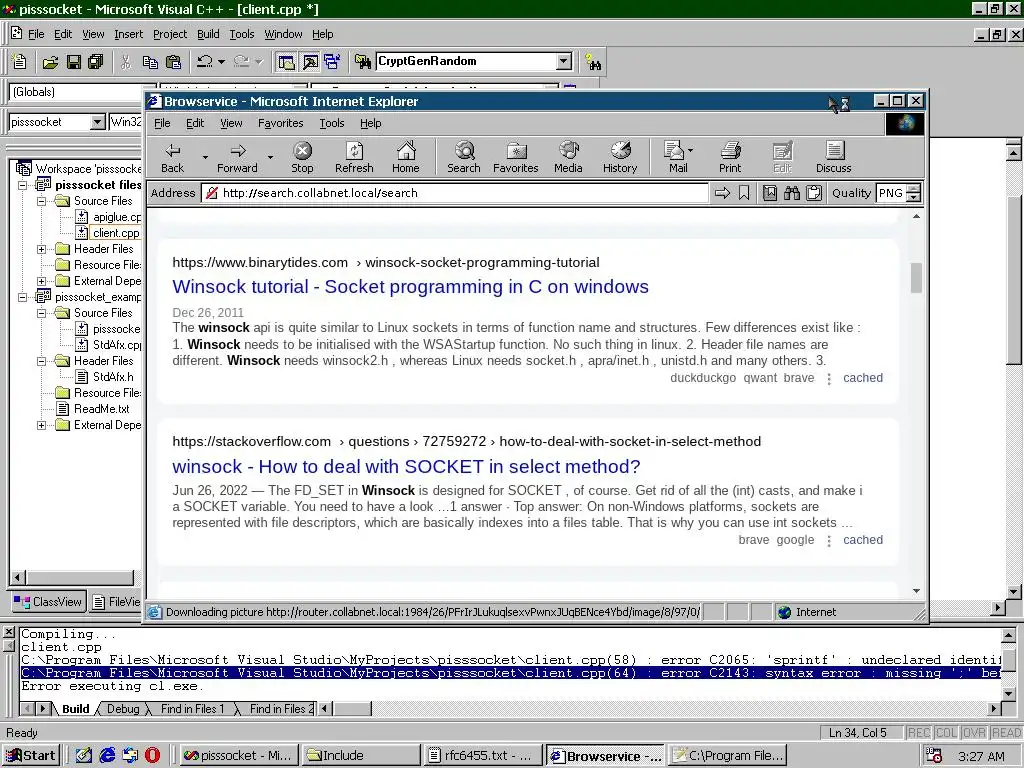
Task: Open the Insert menu in Visual C++
Action: click(x=128, y=34)
